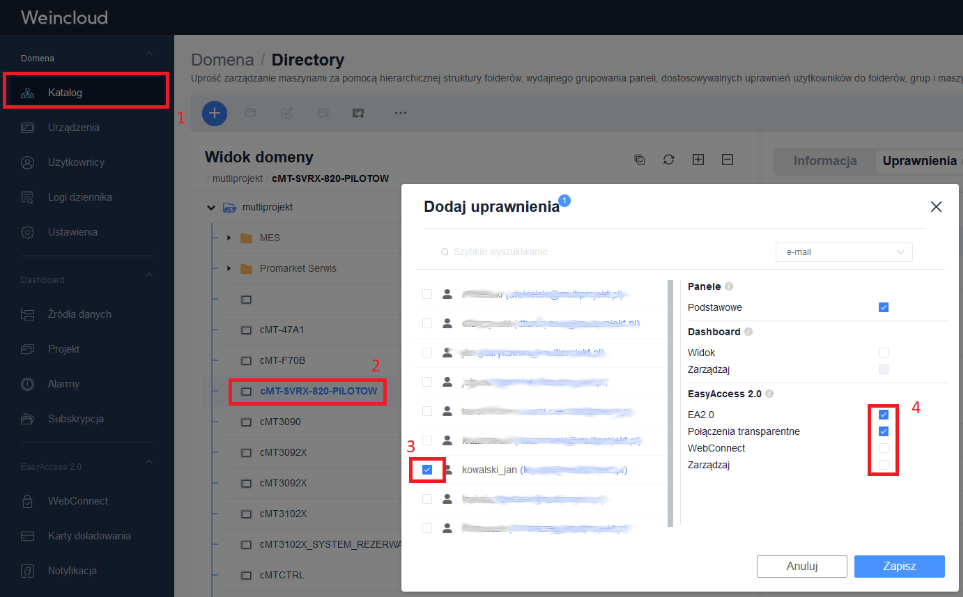
Task: Select the cMT3090 device in the tree
Action: pos(280,422)
